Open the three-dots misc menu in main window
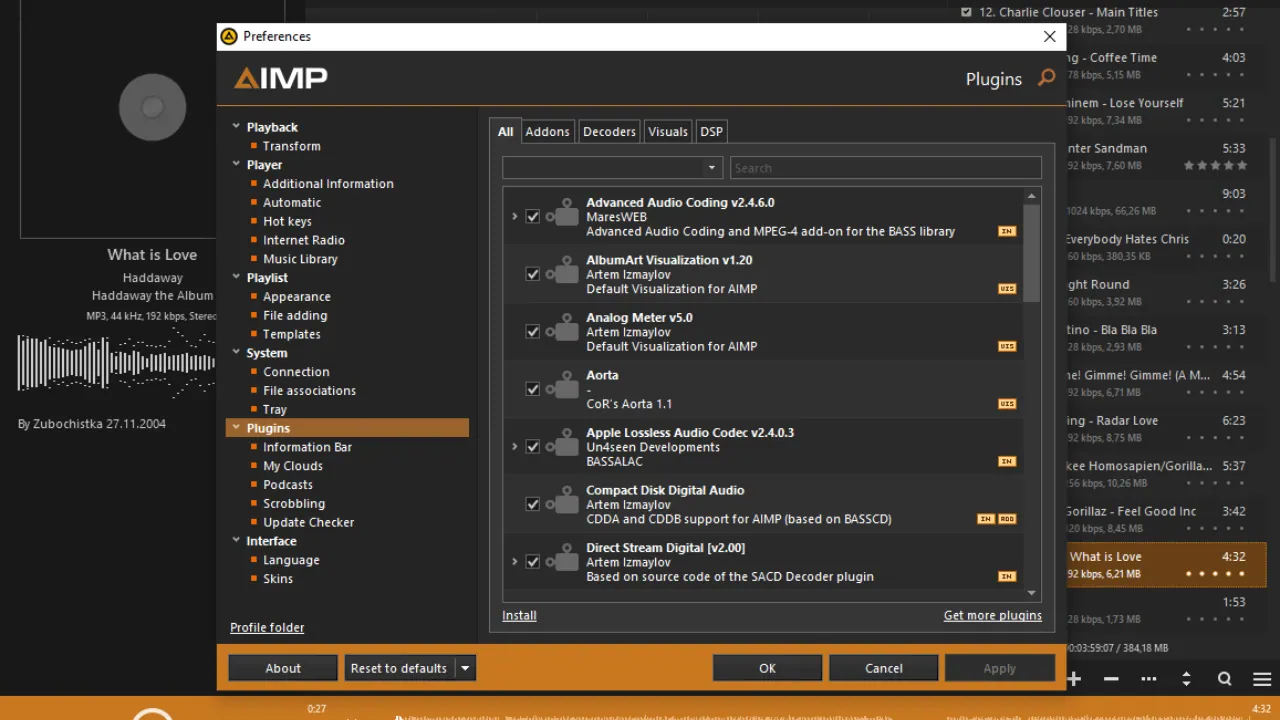The width and height of the screenshot is (1280, 720). click(x=1148, y=679)
